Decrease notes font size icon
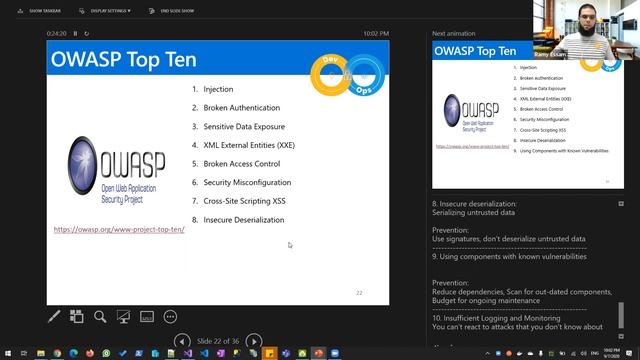The width and height of the screenshot is (640, 360). [621, 336]
